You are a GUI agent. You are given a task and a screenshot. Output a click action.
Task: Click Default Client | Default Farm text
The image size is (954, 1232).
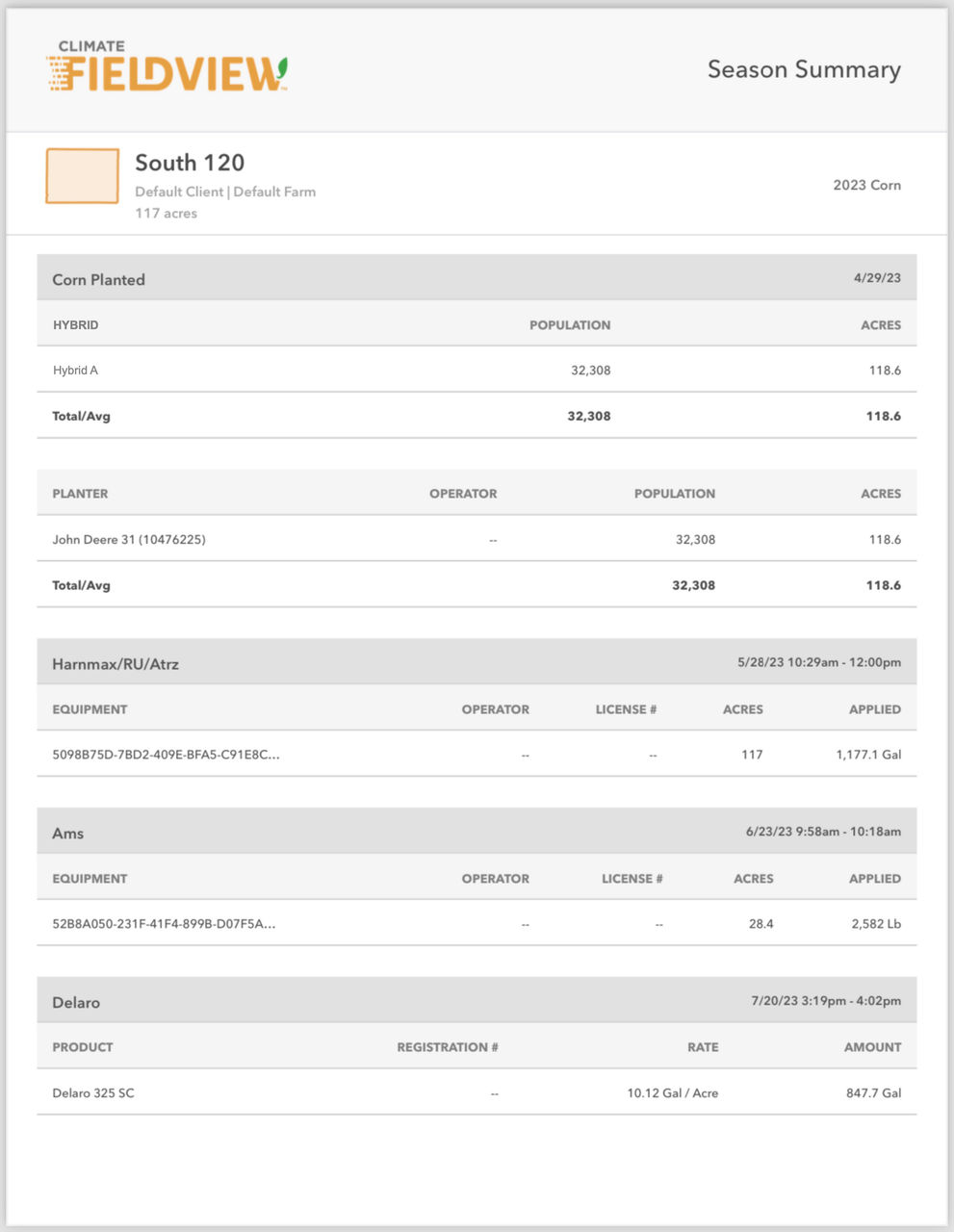225,192
